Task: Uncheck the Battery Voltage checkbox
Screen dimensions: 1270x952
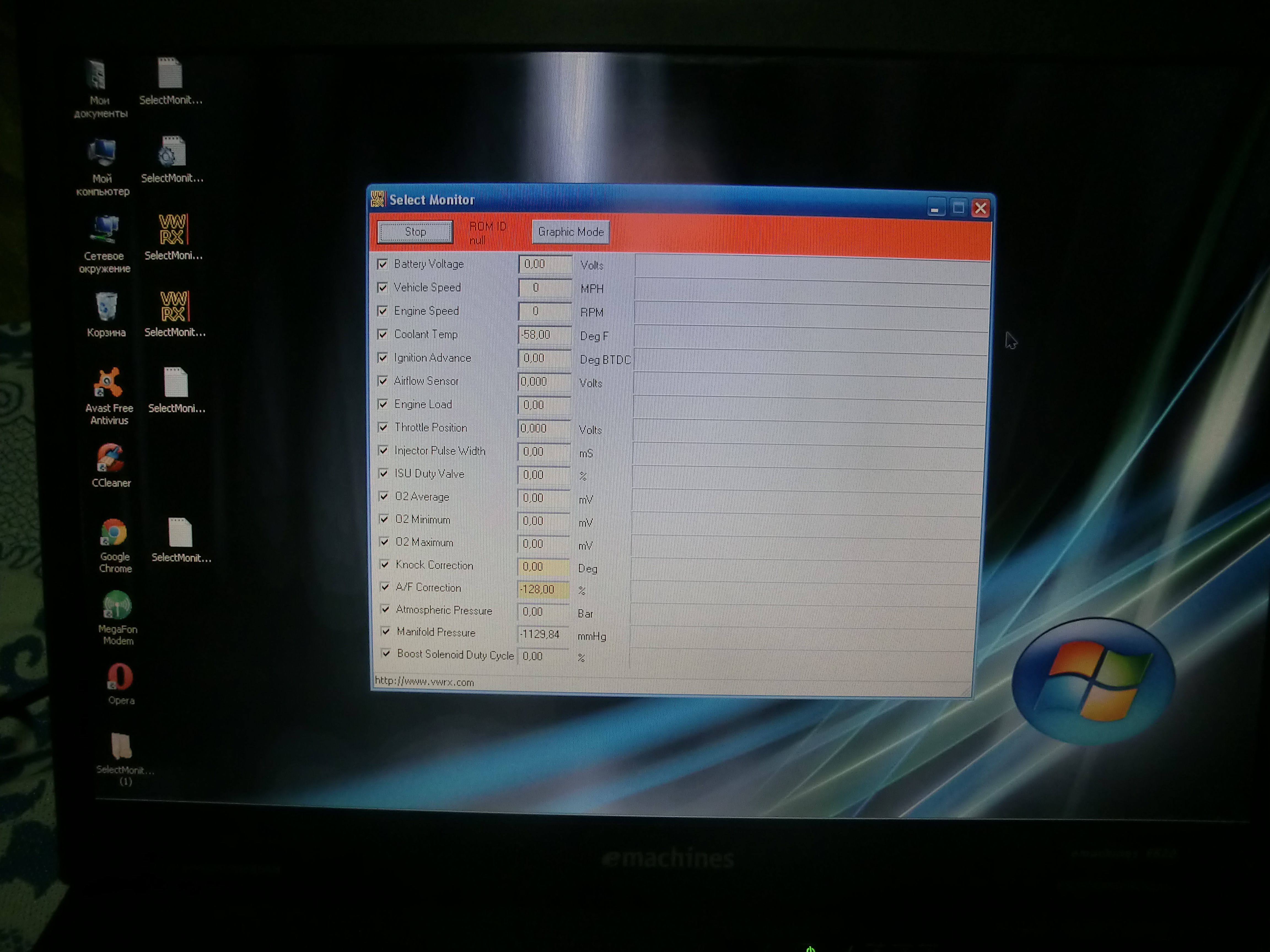Action: [x=382, y=264]
